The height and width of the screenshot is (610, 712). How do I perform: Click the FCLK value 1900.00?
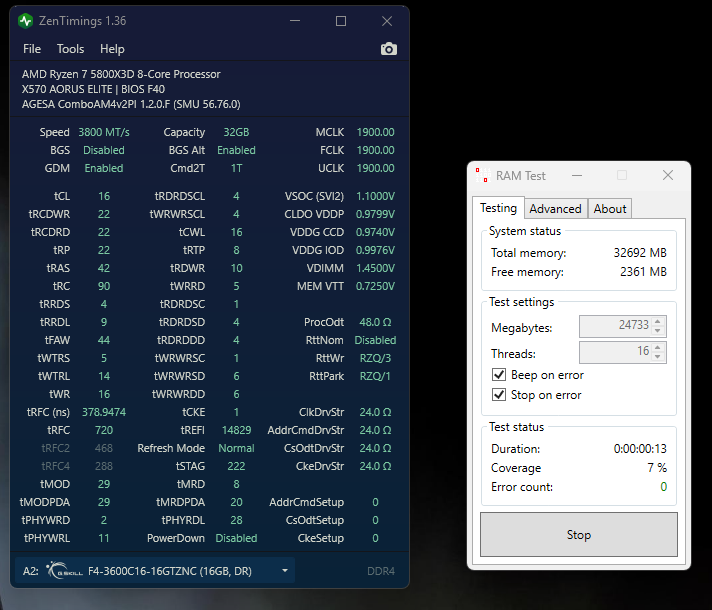375,150
